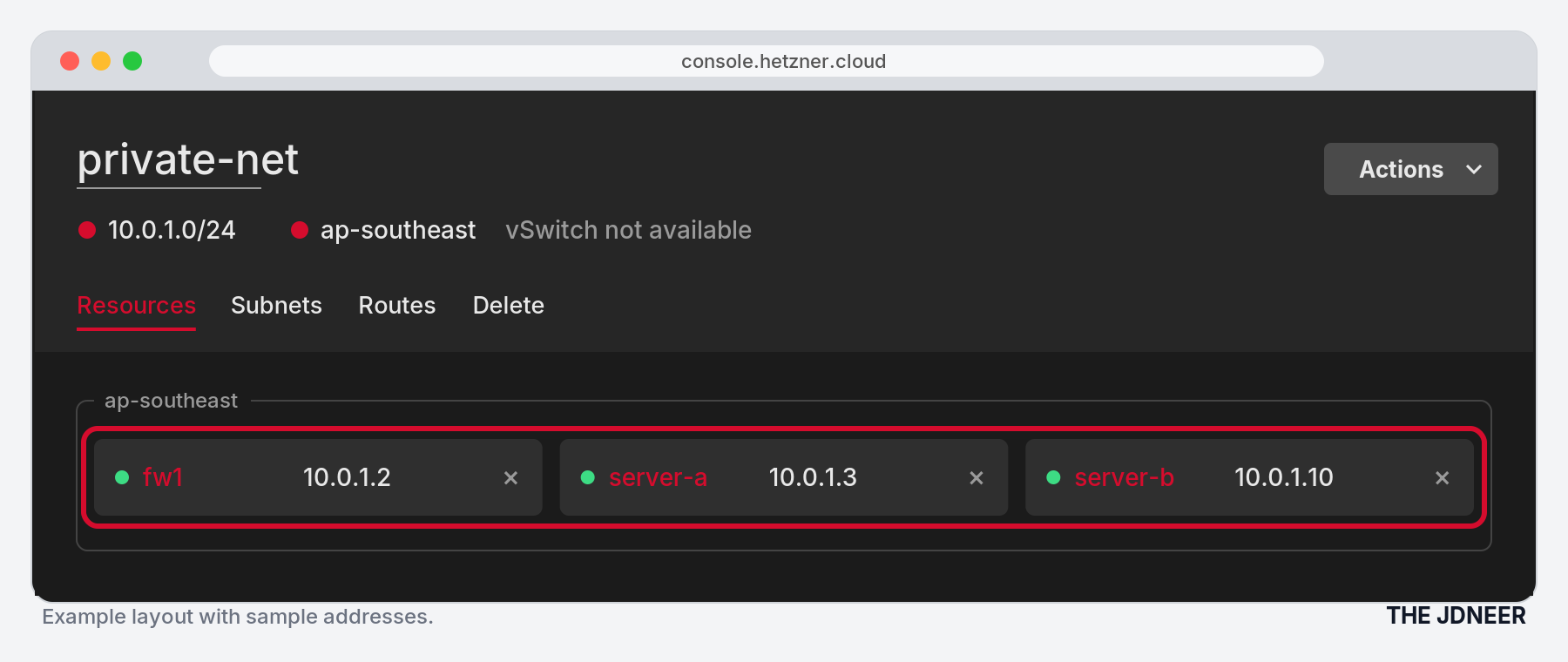The height and width of the screenshot is (662, 1568).
Task: Maximize the window with green button
Action: coord(132,61)
